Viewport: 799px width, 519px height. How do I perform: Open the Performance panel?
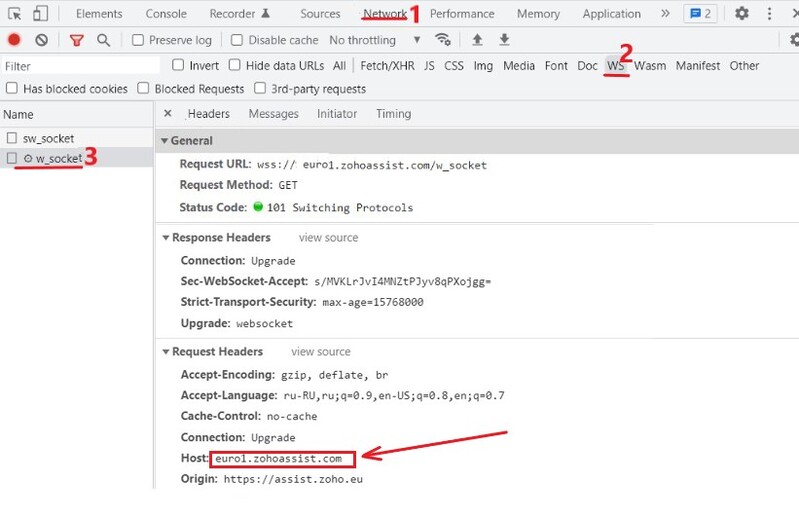click(462, 14)
